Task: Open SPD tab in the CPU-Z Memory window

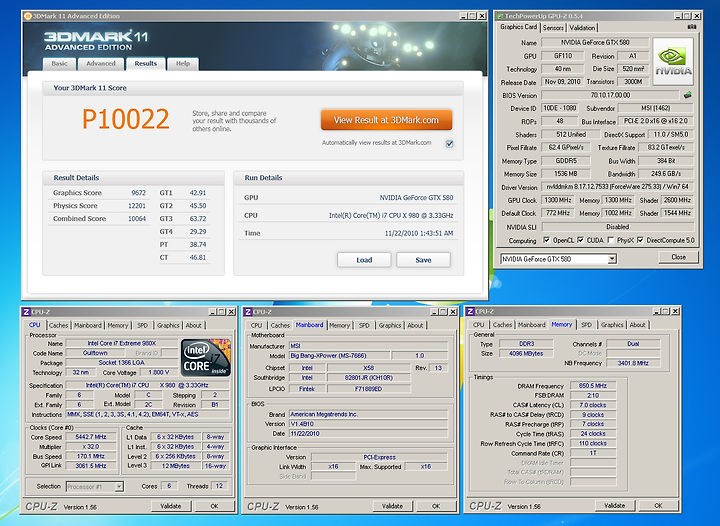Action: pyautogui.click(x=586, y=325)
